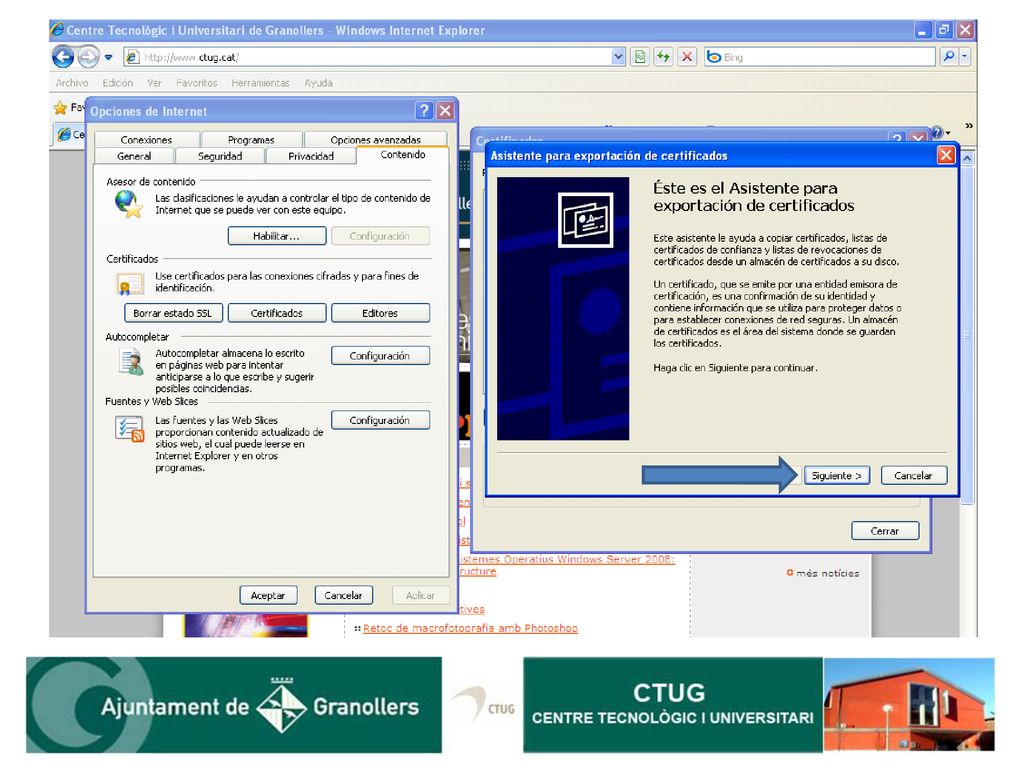
Task: Click Aceptar in Opciones de Internet
Action: pos(268,595)
